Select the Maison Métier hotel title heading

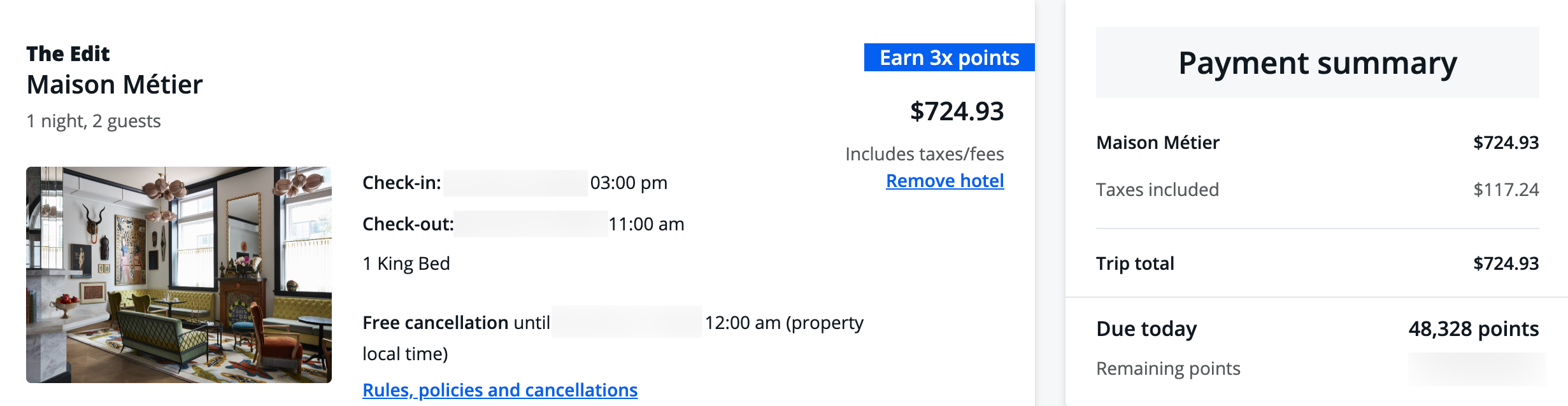(x=115, y=85)
